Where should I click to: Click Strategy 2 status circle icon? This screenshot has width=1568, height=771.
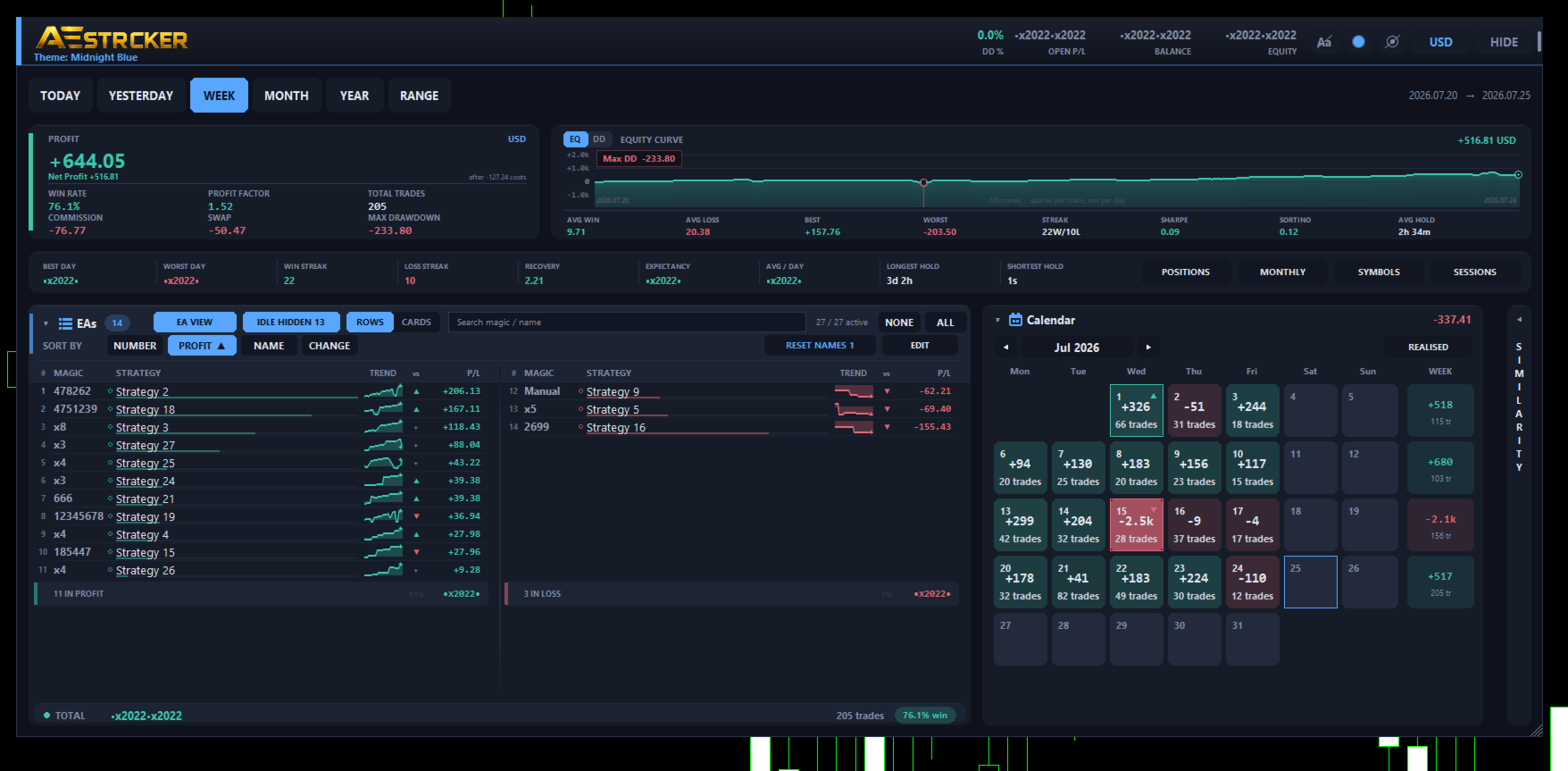pos(110,391)
